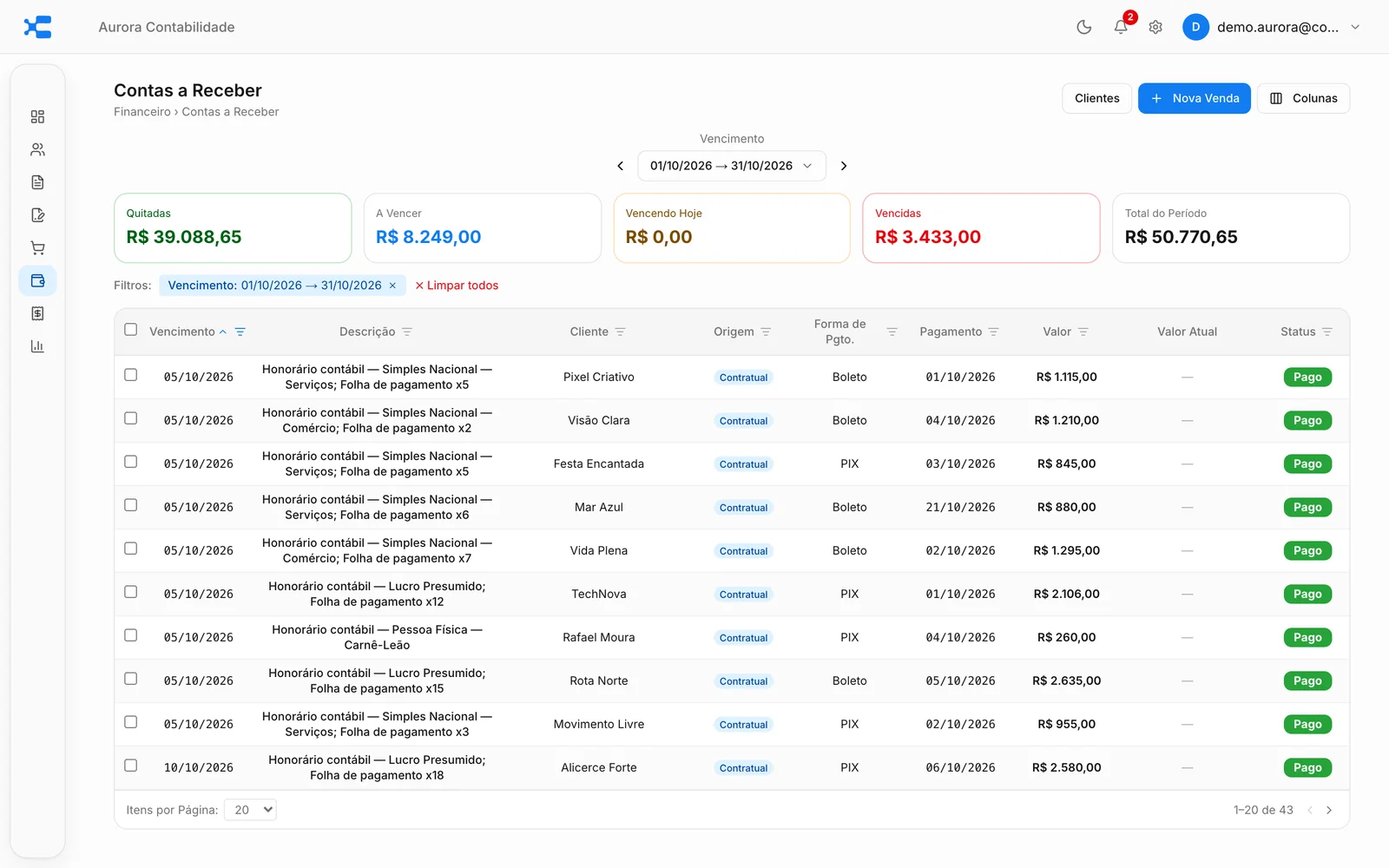Open settings gear icon
Image resolution: width=1389 pixels, height=868 pixels.
click(x=1155, y=27)
